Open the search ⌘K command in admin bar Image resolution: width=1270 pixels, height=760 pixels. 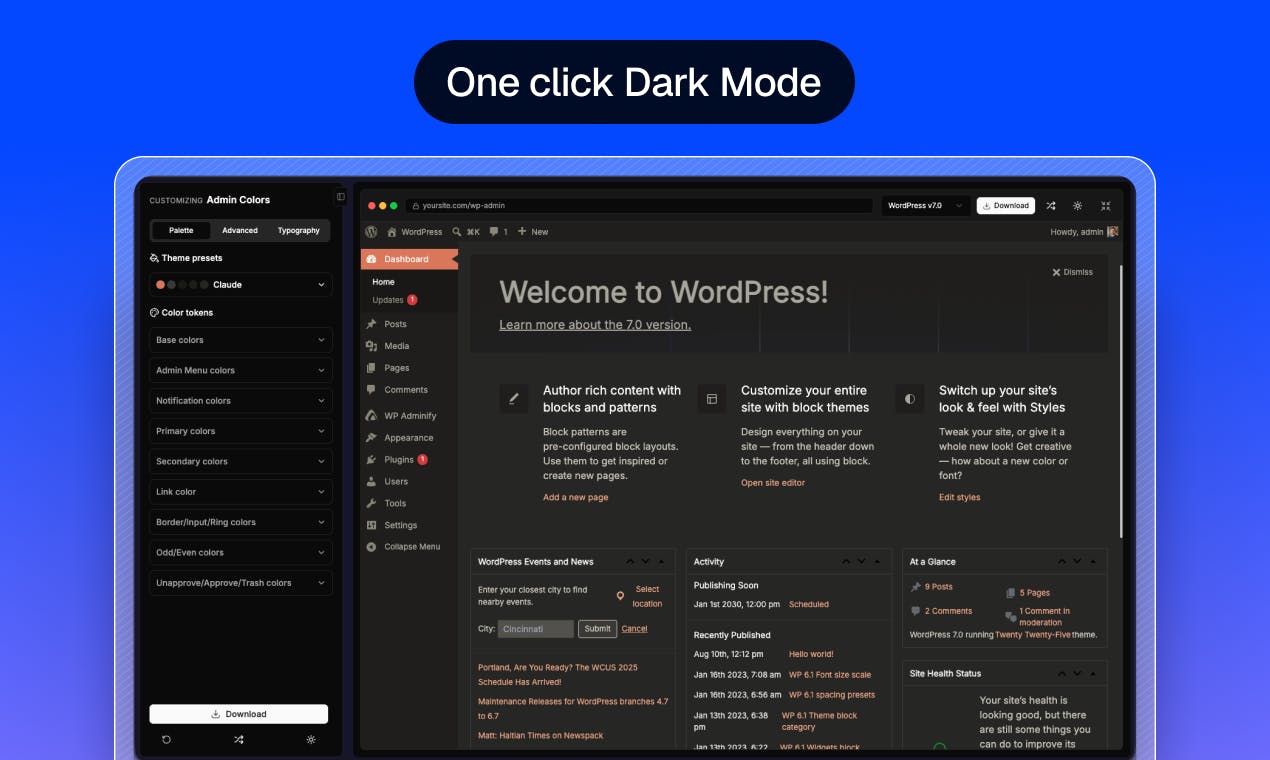point(466,231)
